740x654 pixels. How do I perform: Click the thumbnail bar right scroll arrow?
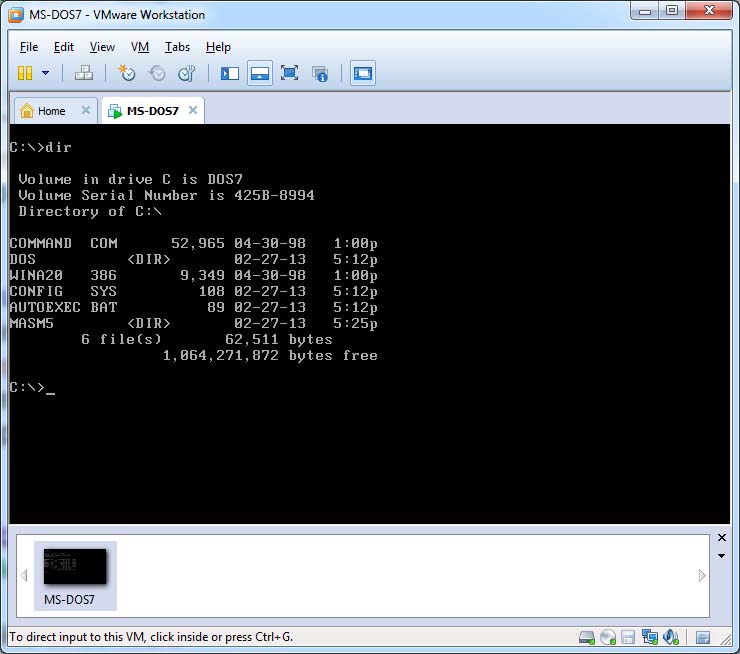pos(702,576)
